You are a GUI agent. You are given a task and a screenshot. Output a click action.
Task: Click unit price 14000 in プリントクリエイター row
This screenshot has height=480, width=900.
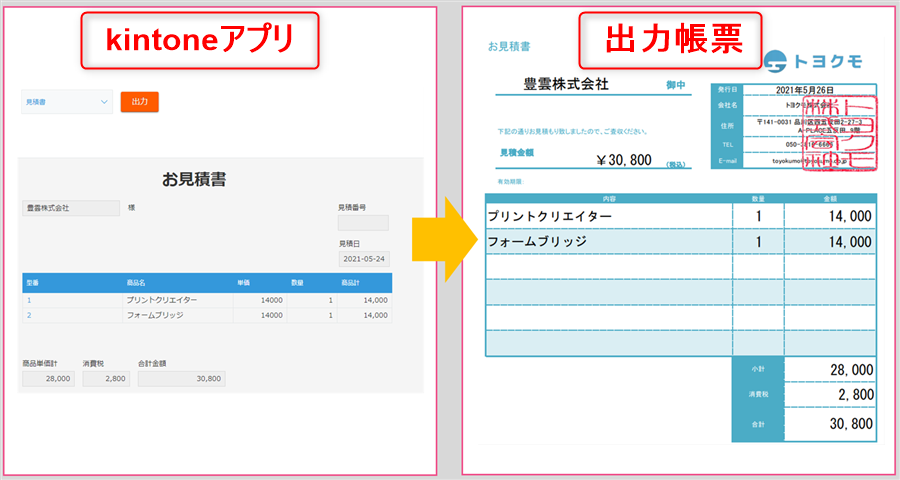tap(260, 300)
